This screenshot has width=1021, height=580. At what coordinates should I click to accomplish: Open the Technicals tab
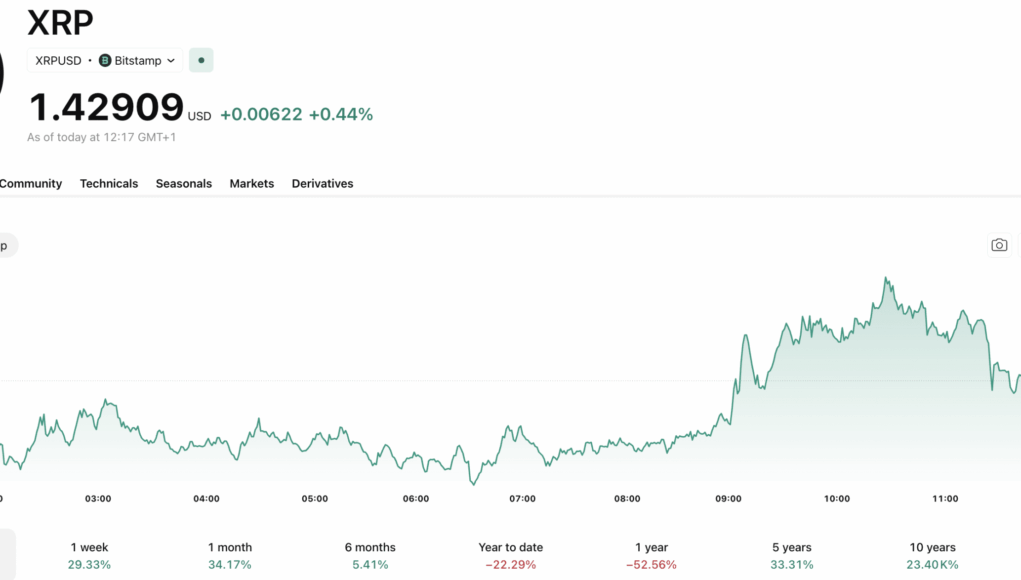[109, 184]
